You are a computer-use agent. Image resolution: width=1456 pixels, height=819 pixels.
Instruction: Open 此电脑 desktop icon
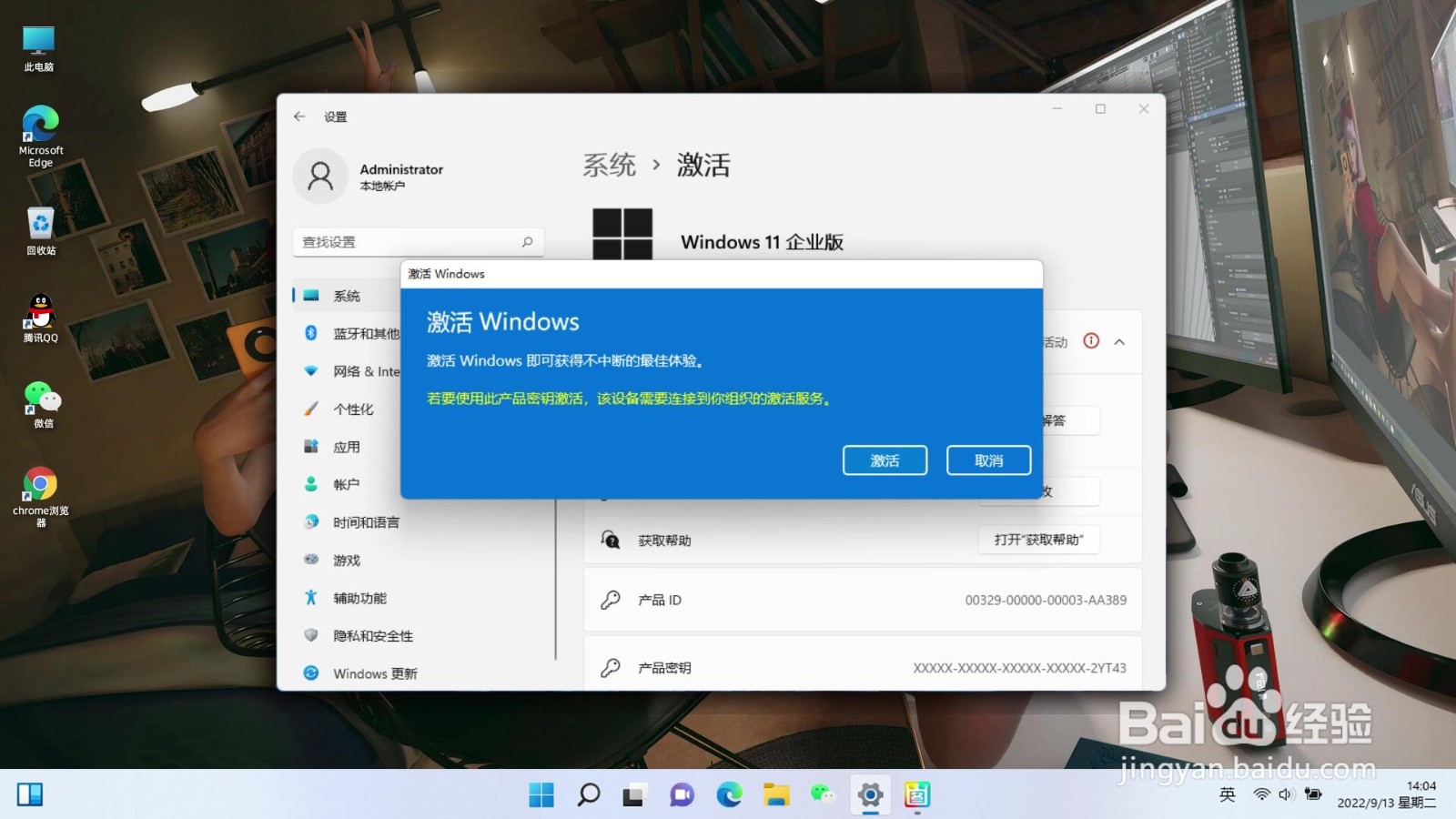click(x=38, y=49)
